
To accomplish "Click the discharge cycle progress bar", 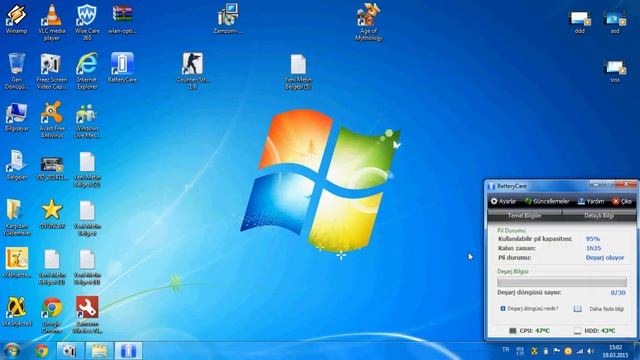I will tap(562, 282).
